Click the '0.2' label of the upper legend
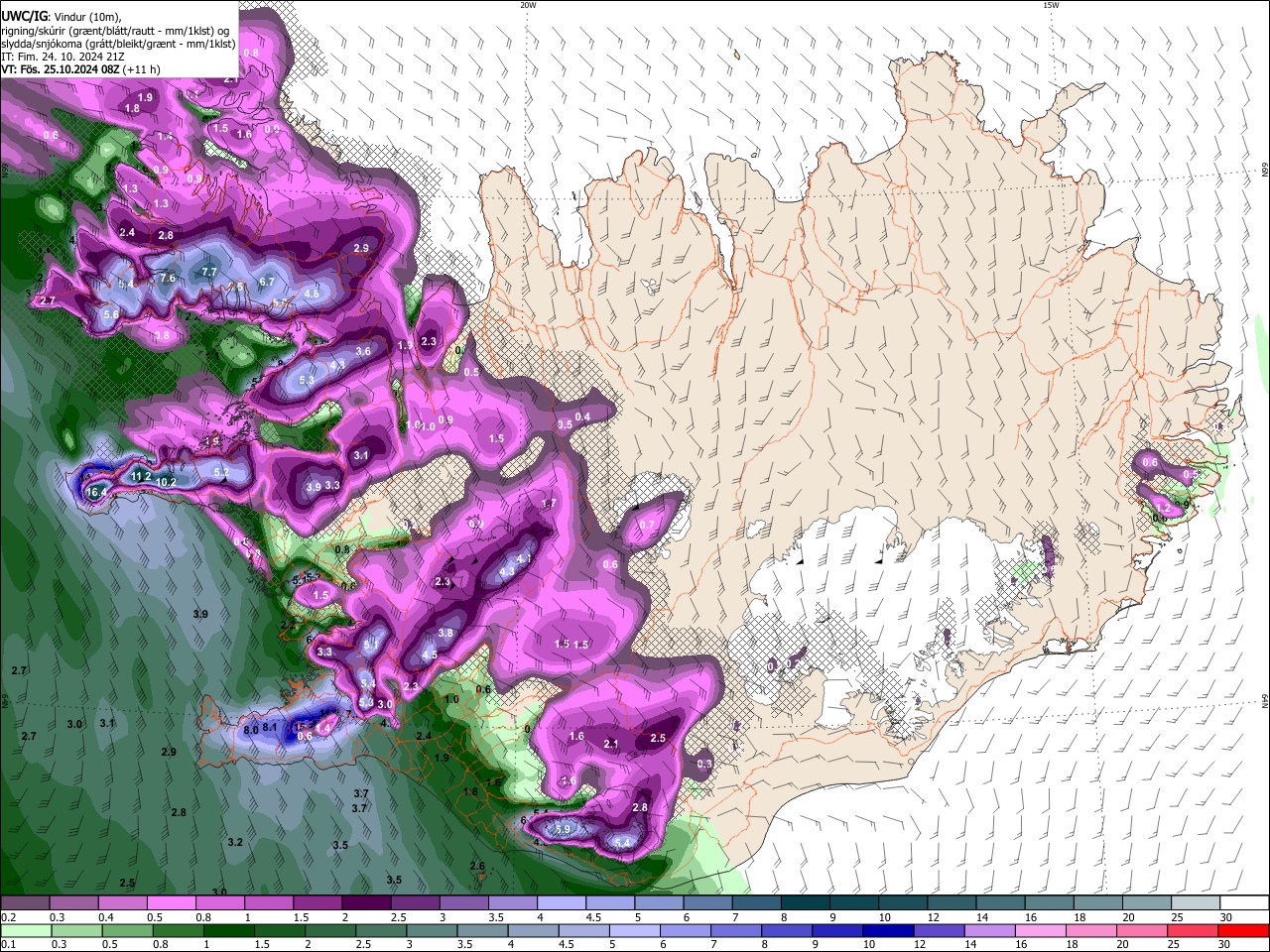Image resolution: width=1270 pixels, height=952 pixels. pos(8,917)
